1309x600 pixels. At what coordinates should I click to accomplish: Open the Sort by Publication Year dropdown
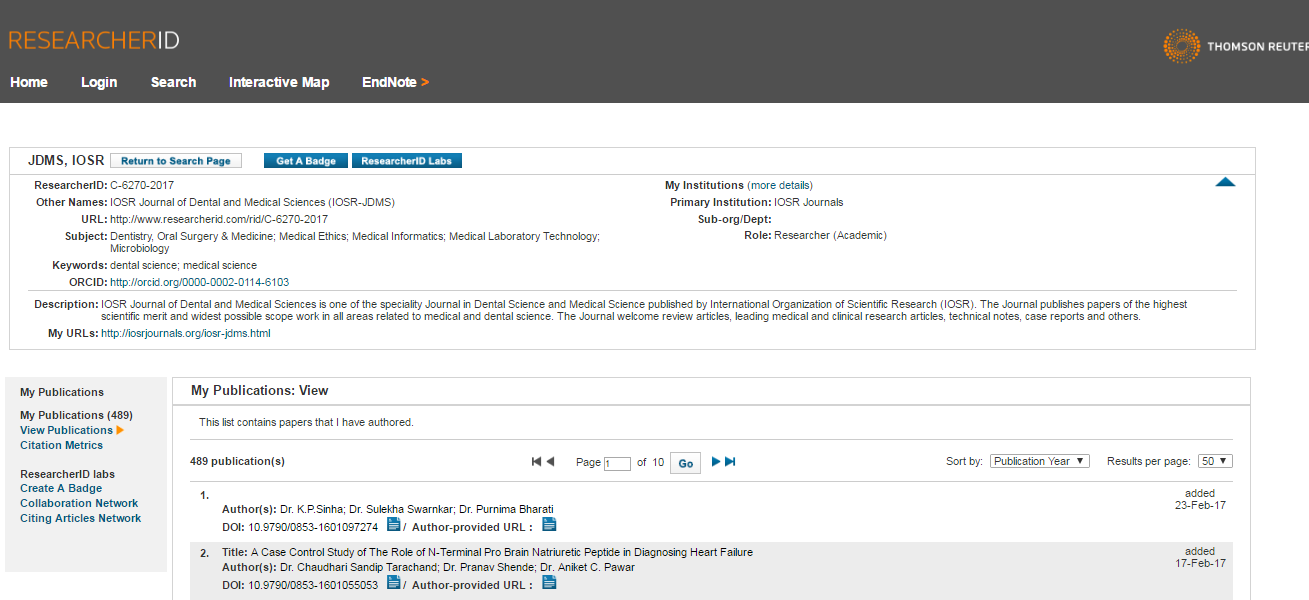pos(1040,461)
